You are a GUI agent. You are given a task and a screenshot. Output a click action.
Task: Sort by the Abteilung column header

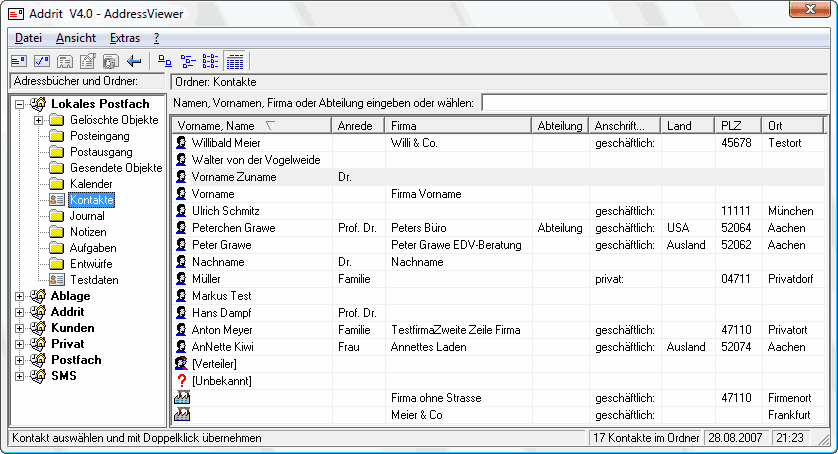560,126
